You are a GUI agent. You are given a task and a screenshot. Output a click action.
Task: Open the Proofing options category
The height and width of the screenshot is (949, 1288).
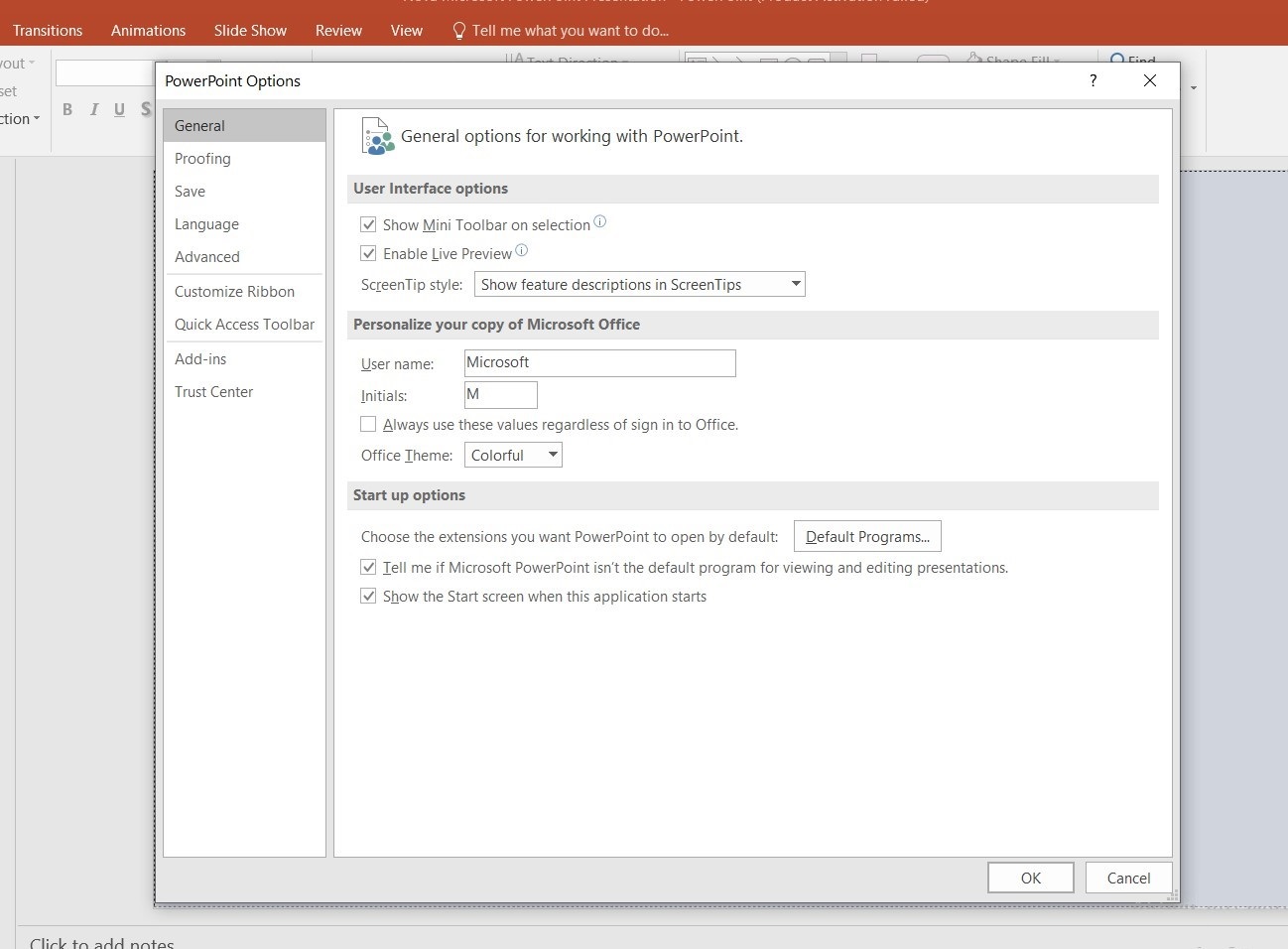pos(244,159)
